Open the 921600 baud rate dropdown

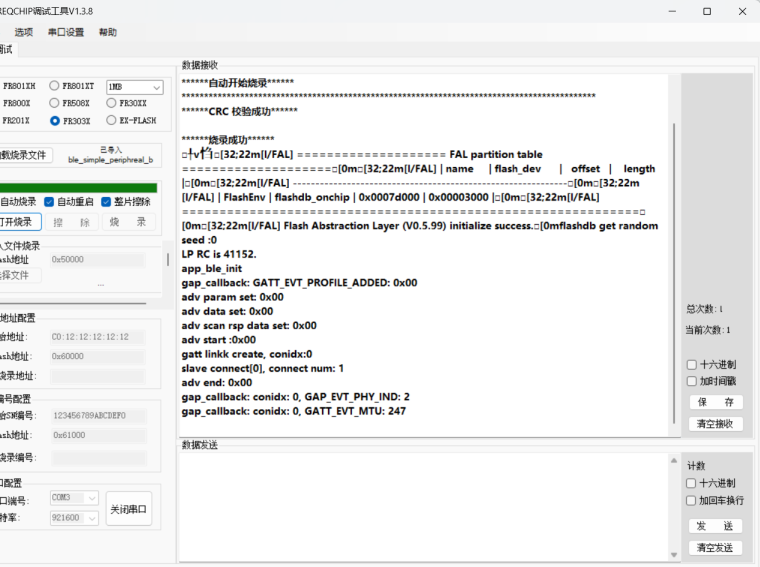point(74,518)
